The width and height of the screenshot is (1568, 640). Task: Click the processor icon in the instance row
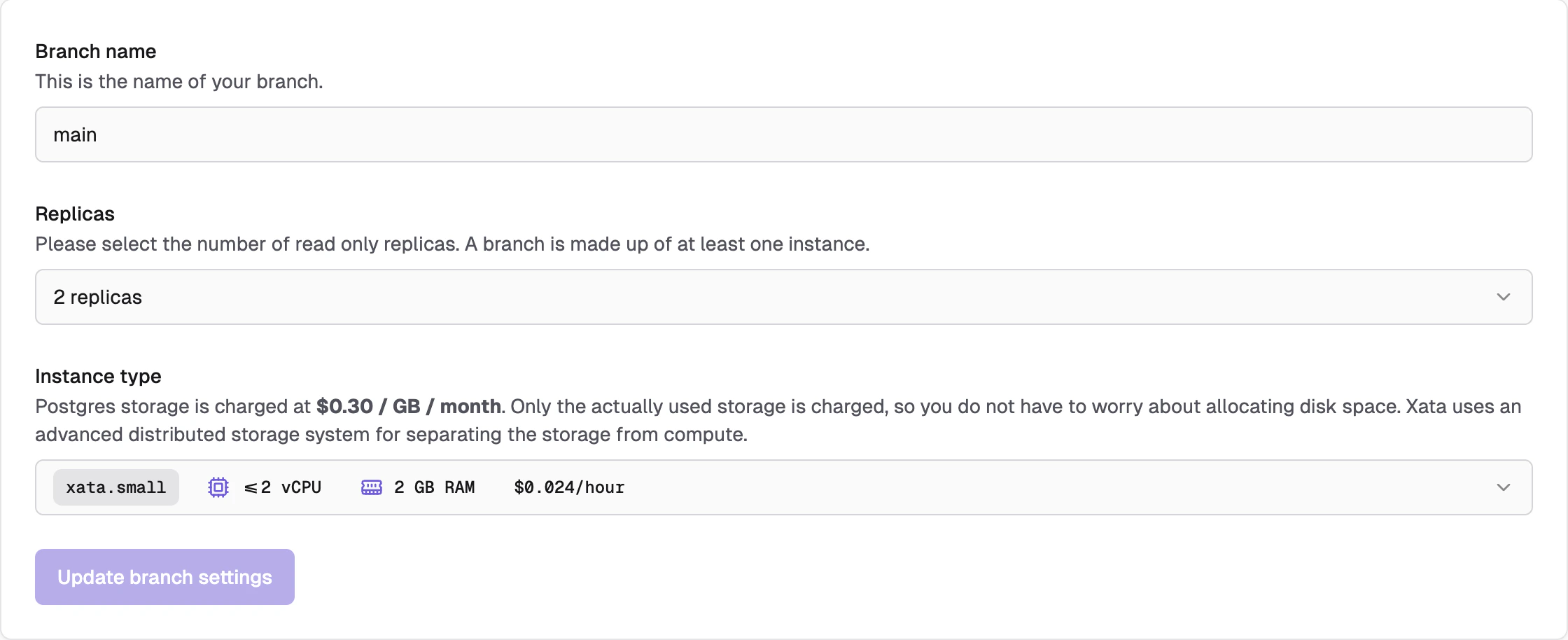click(x=218, y=487)
